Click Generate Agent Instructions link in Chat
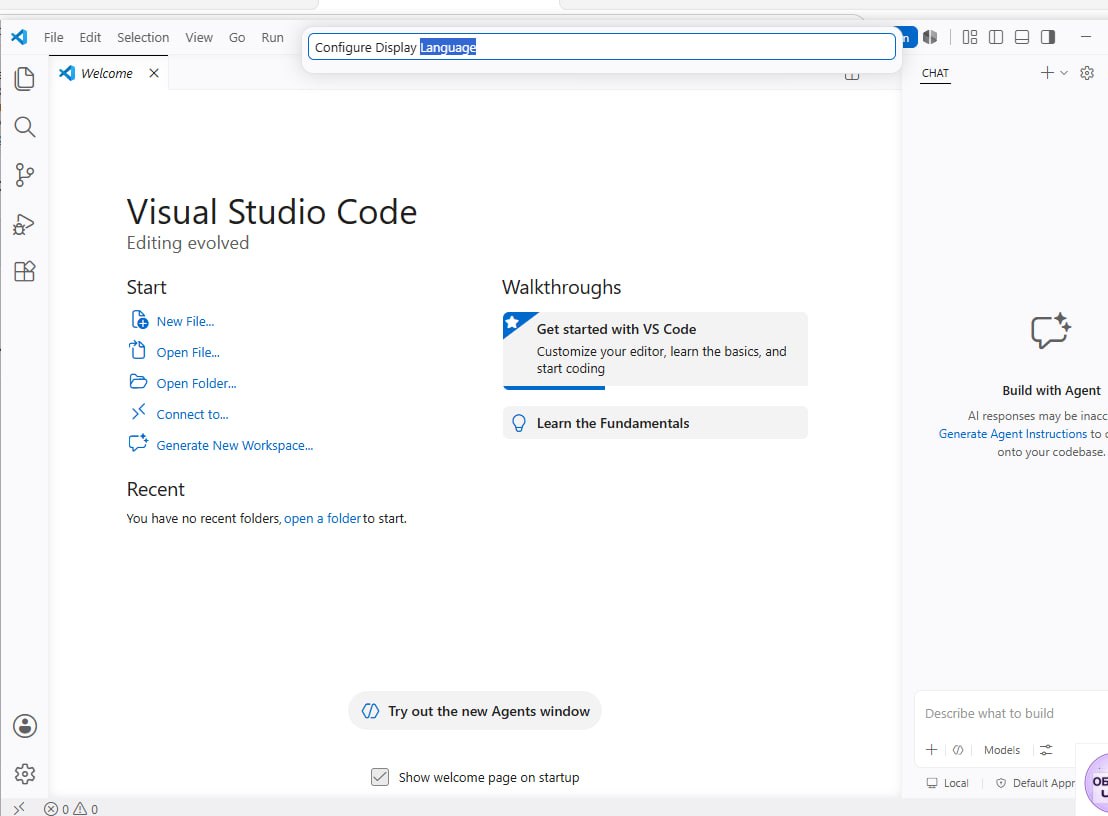Screen dimensions: 1108x816 pyautogui.click(x=1013, y=434)
